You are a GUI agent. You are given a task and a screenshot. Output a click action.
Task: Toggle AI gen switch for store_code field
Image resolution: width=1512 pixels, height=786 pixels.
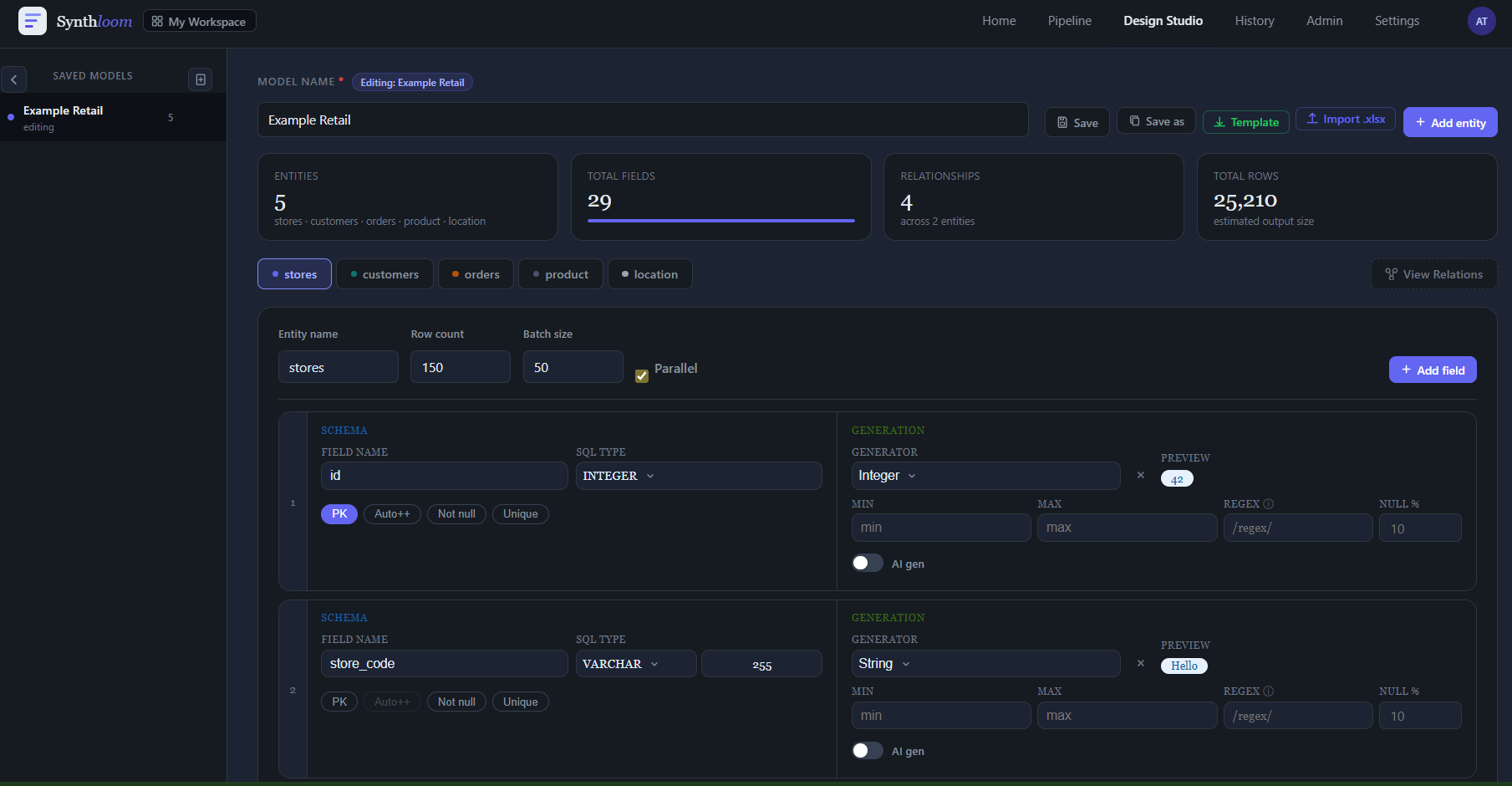coord(868,750)
